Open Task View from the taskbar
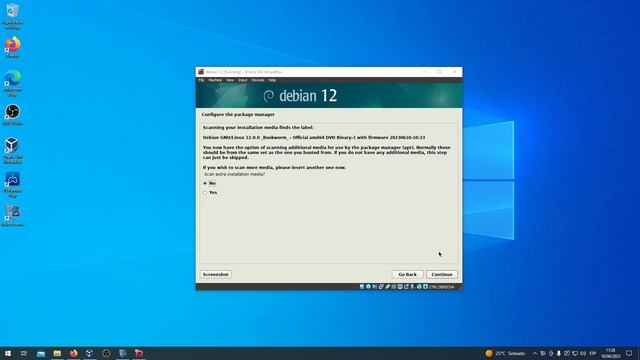The width and height of the screenshot is (640, 360). 24,353
